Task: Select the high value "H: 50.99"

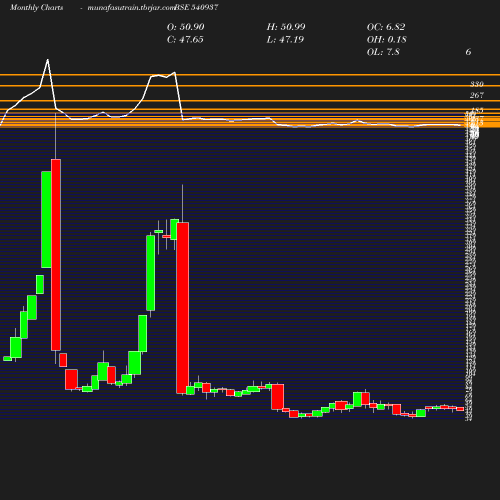Action: click(286, 27)
